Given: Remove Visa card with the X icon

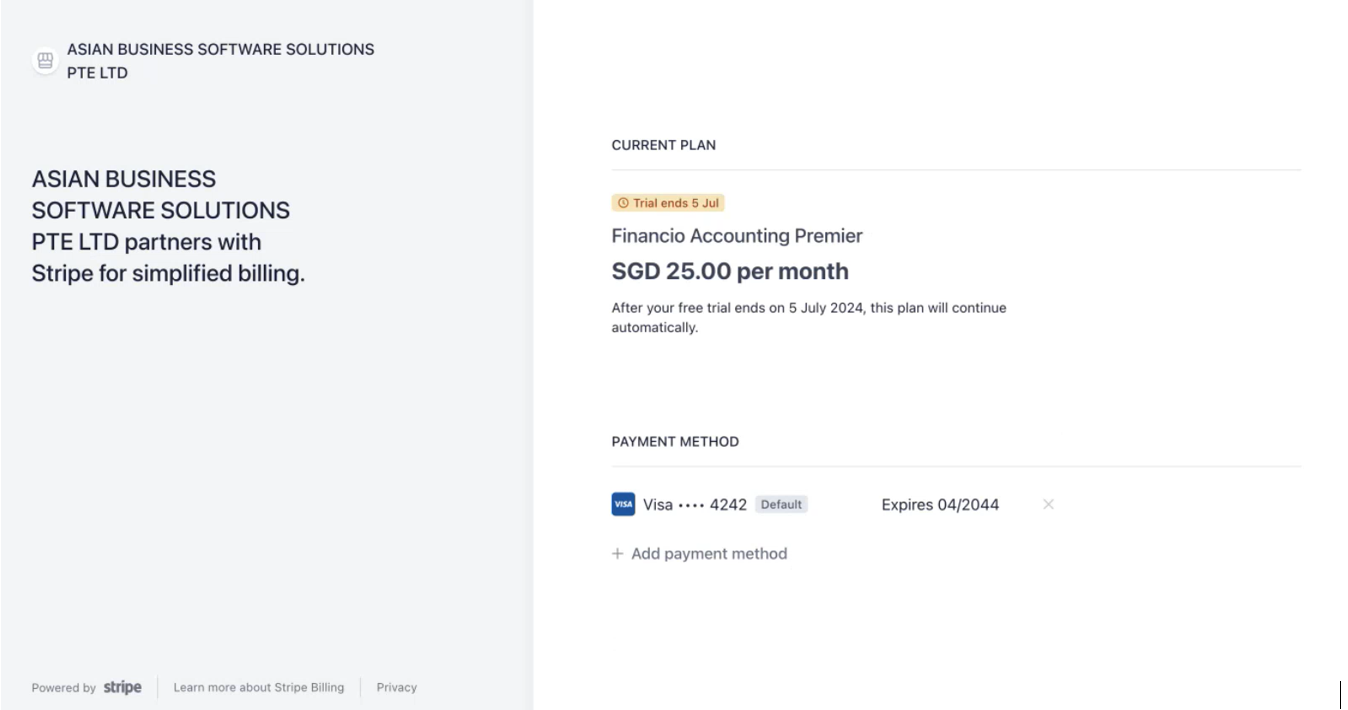Looking at the screenshot, I should tap(1048, 504).
